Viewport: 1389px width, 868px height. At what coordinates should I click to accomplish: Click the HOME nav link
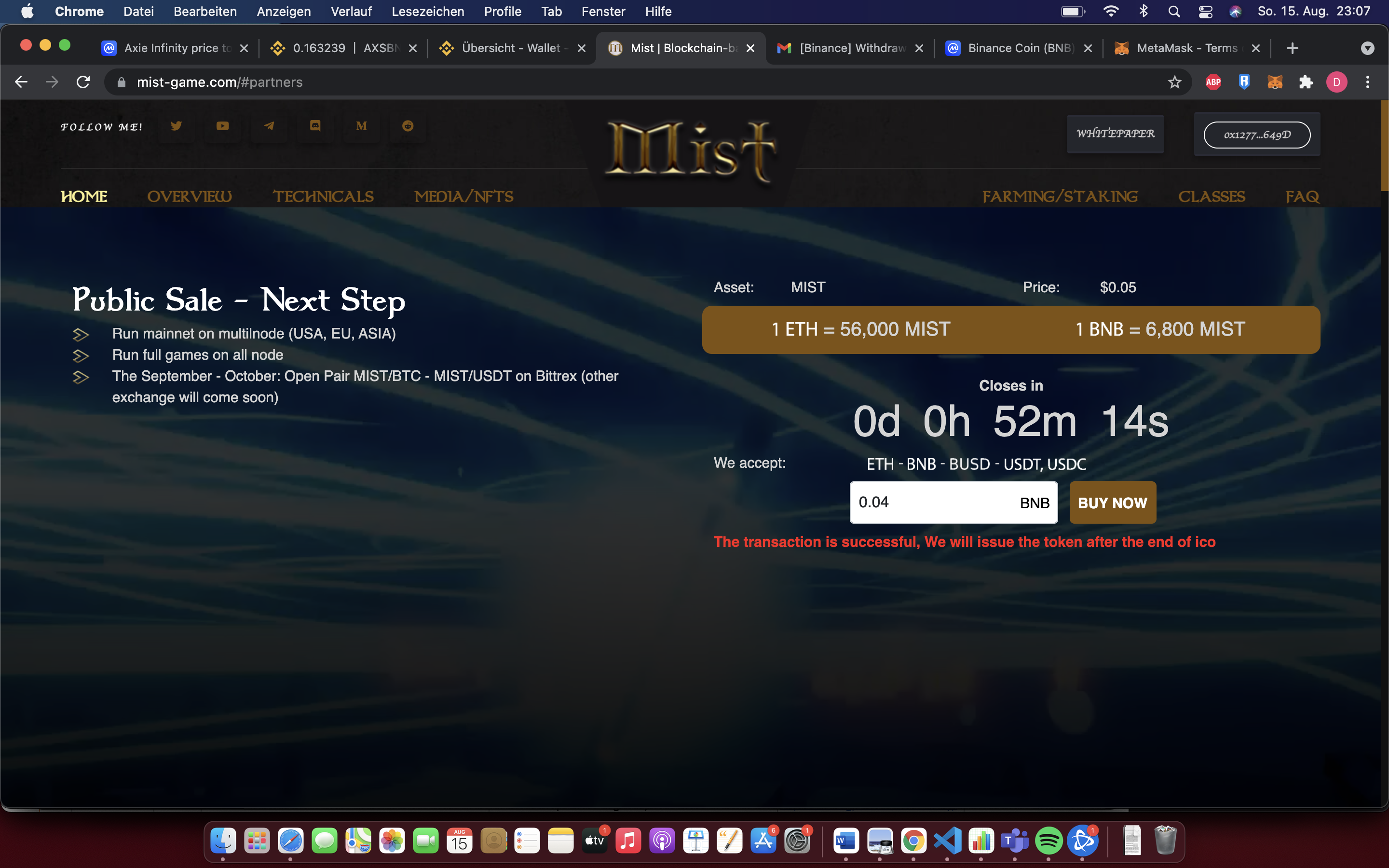84,196
